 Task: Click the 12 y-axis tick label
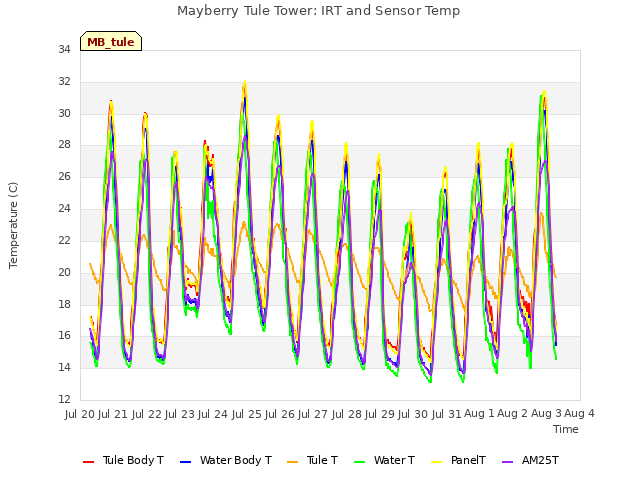point(64,399)
